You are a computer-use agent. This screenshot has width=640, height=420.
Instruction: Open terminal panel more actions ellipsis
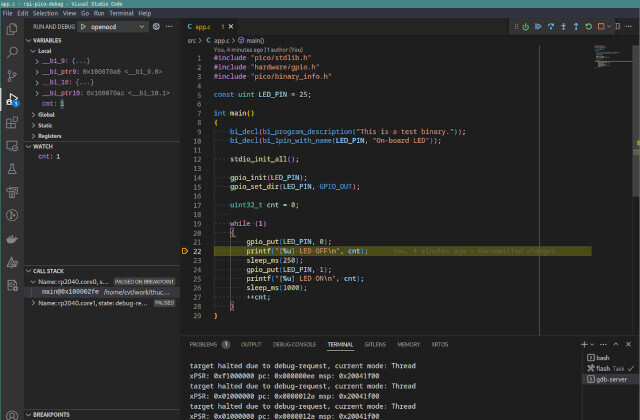(x=603, y=344)
